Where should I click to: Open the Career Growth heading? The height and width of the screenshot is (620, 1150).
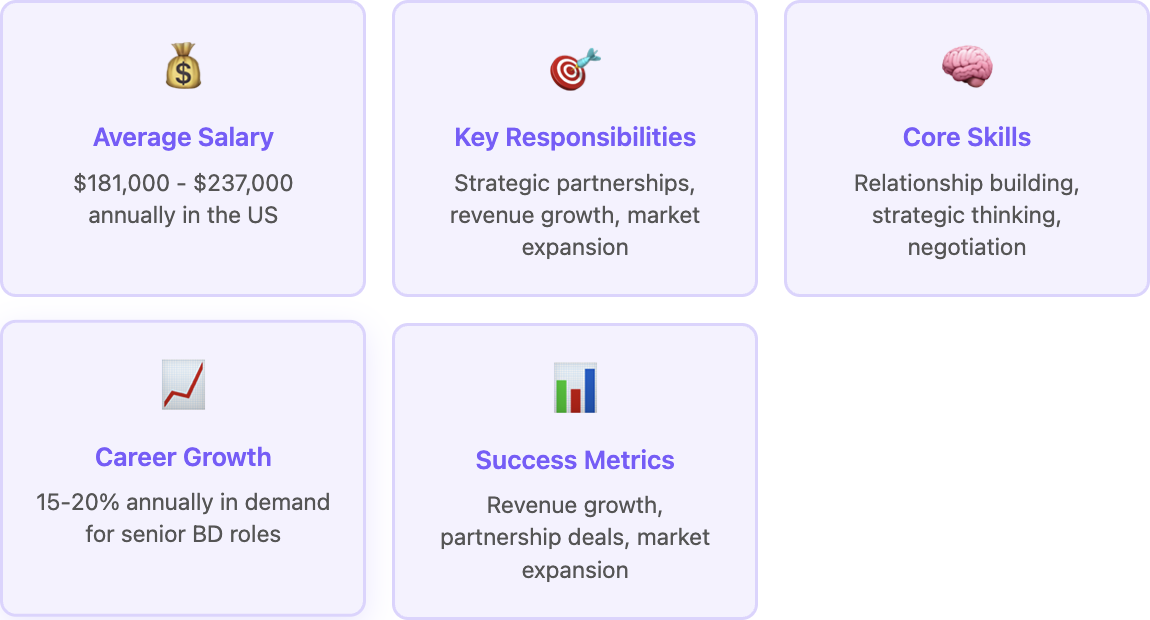pyautogui.click(x=183, y=457)
